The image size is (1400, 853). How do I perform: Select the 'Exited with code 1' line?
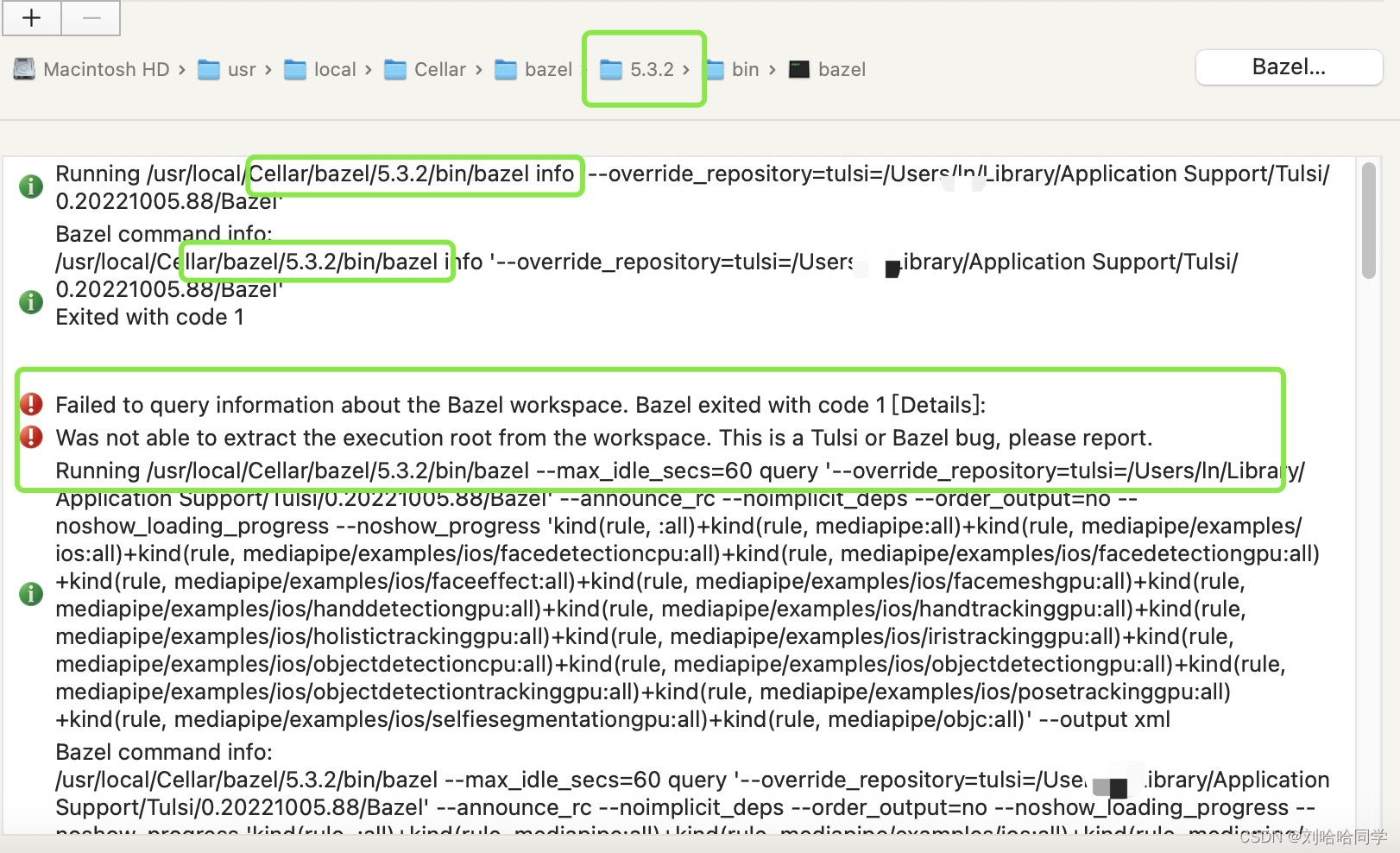pos(150,317)
